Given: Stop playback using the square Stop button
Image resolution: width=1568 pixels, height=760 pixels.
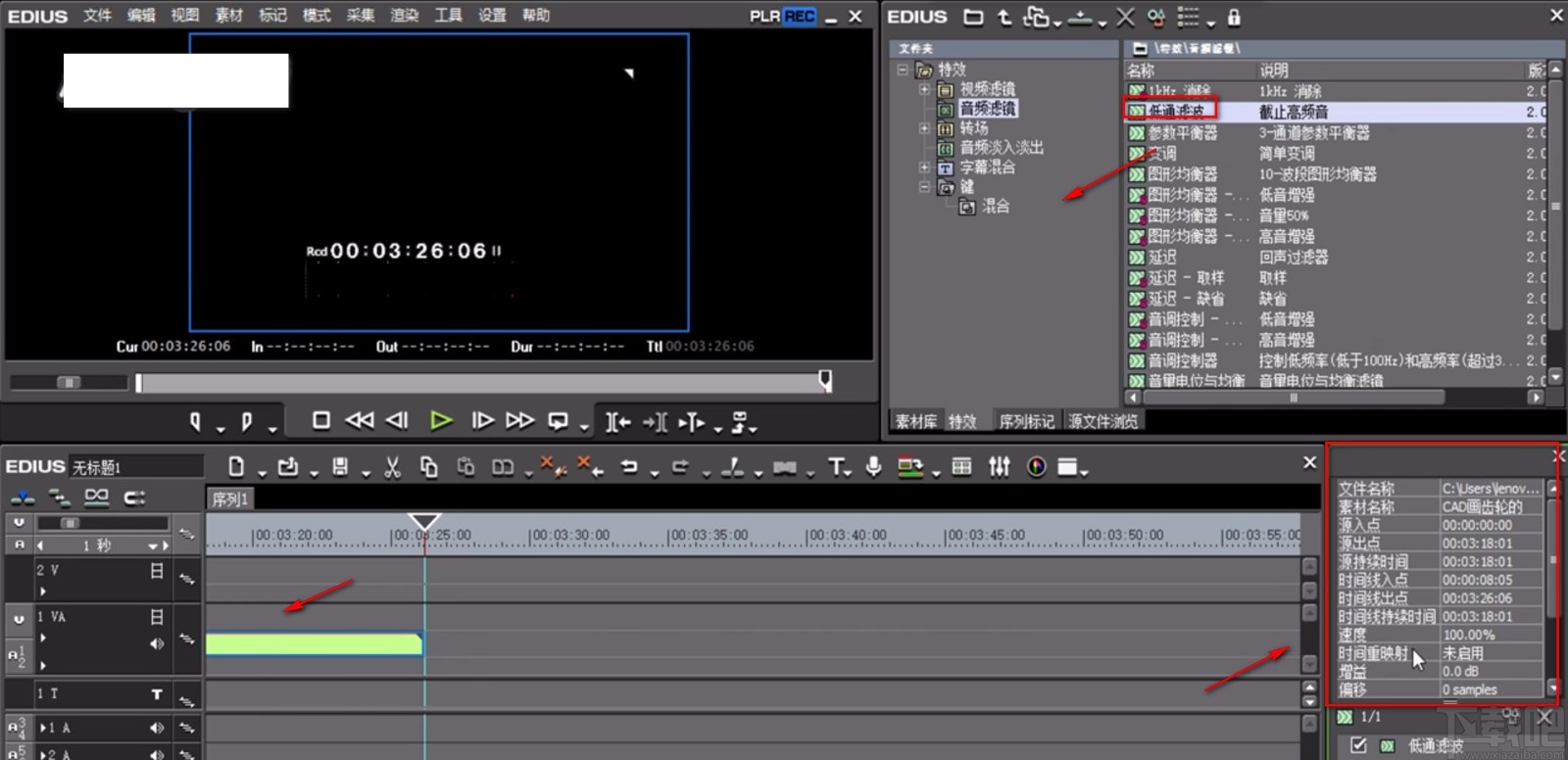Looking at the screenshot, I should [x=320, y=420].
